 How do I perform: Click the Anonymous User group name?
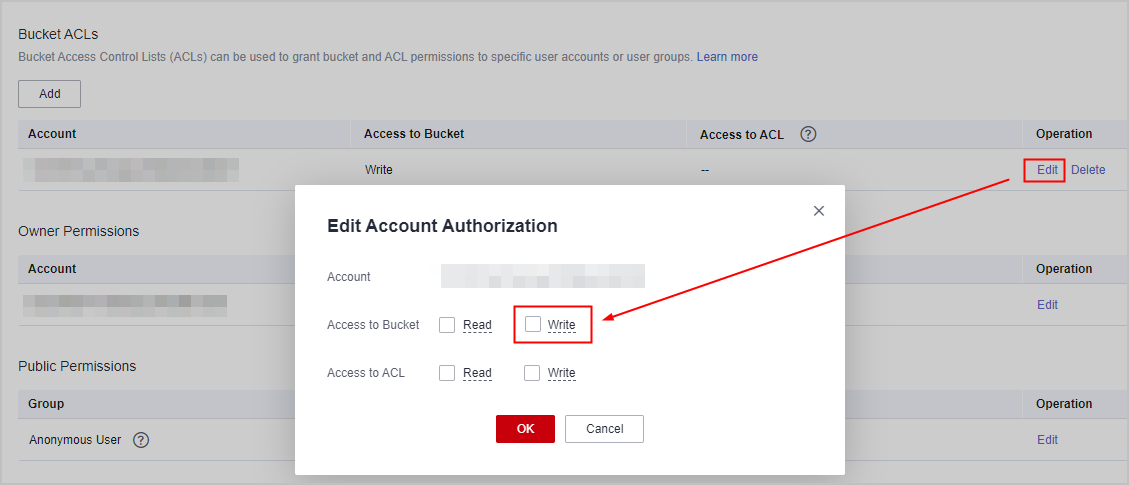pos(75,440)
